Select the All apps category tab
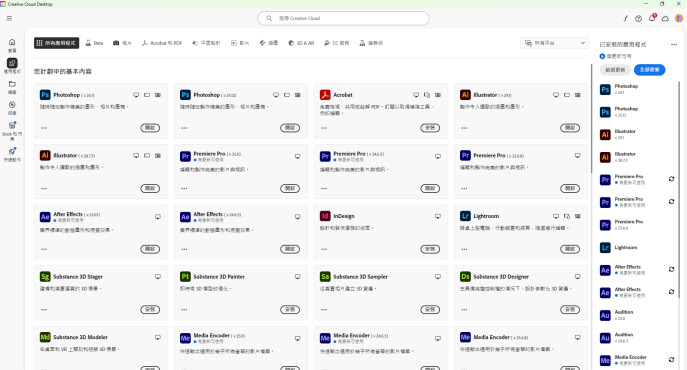The width and height of the screenshot is (687, 370). [x=57, y=43]
